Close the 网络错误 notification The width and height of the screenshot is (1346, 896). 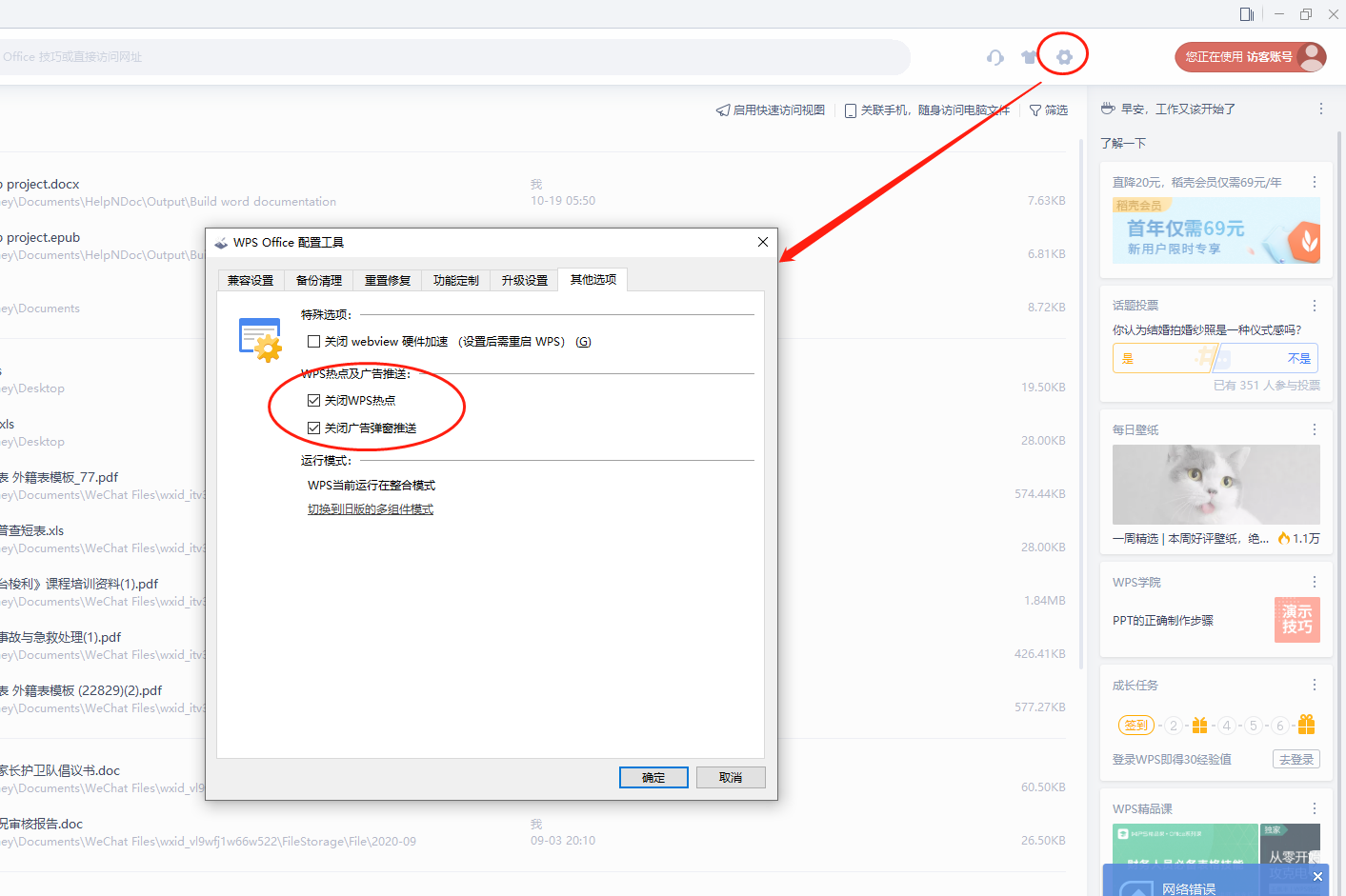pyautogui.click(x=1317, y=876)
